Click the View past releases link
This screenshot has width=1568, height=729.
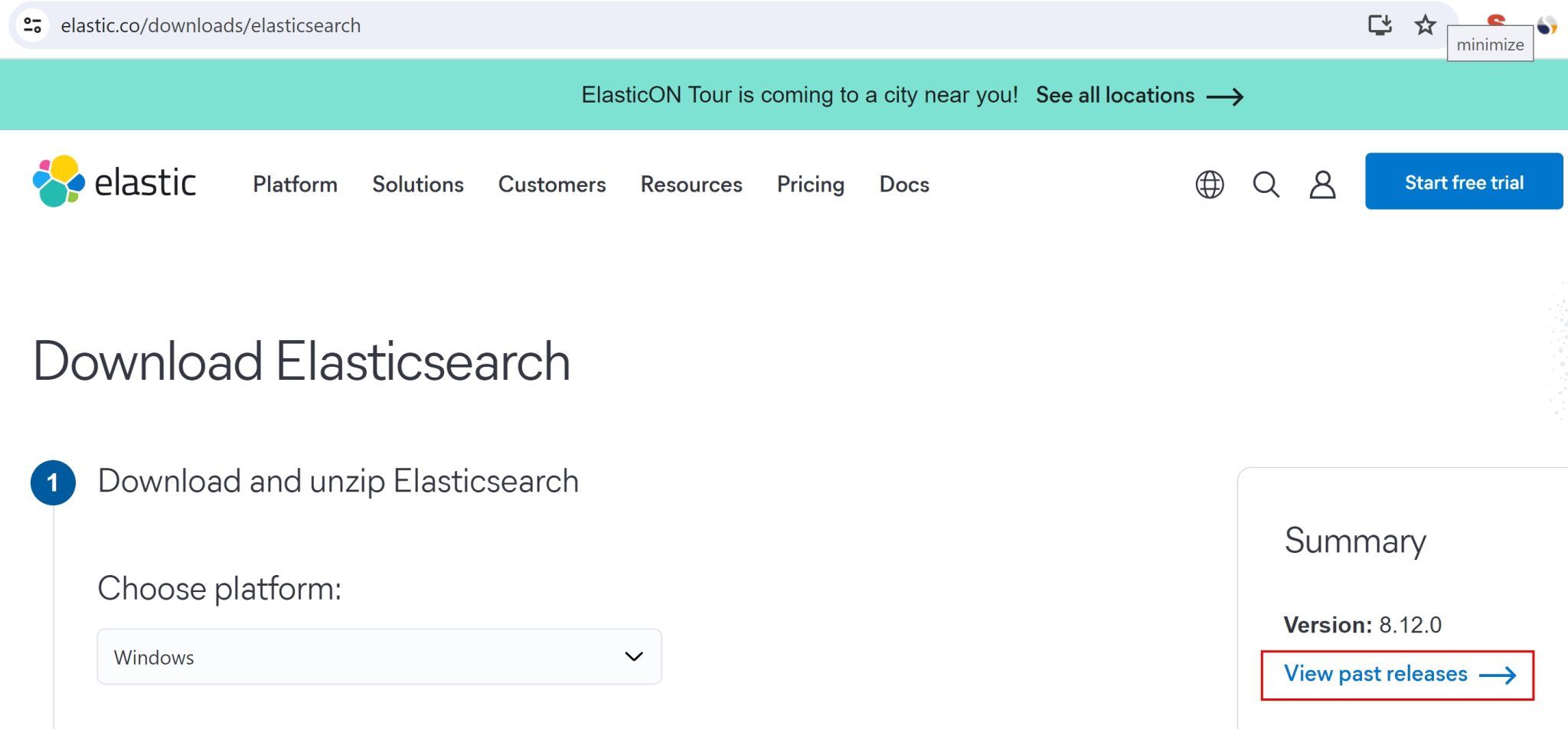coord(1374,674)
